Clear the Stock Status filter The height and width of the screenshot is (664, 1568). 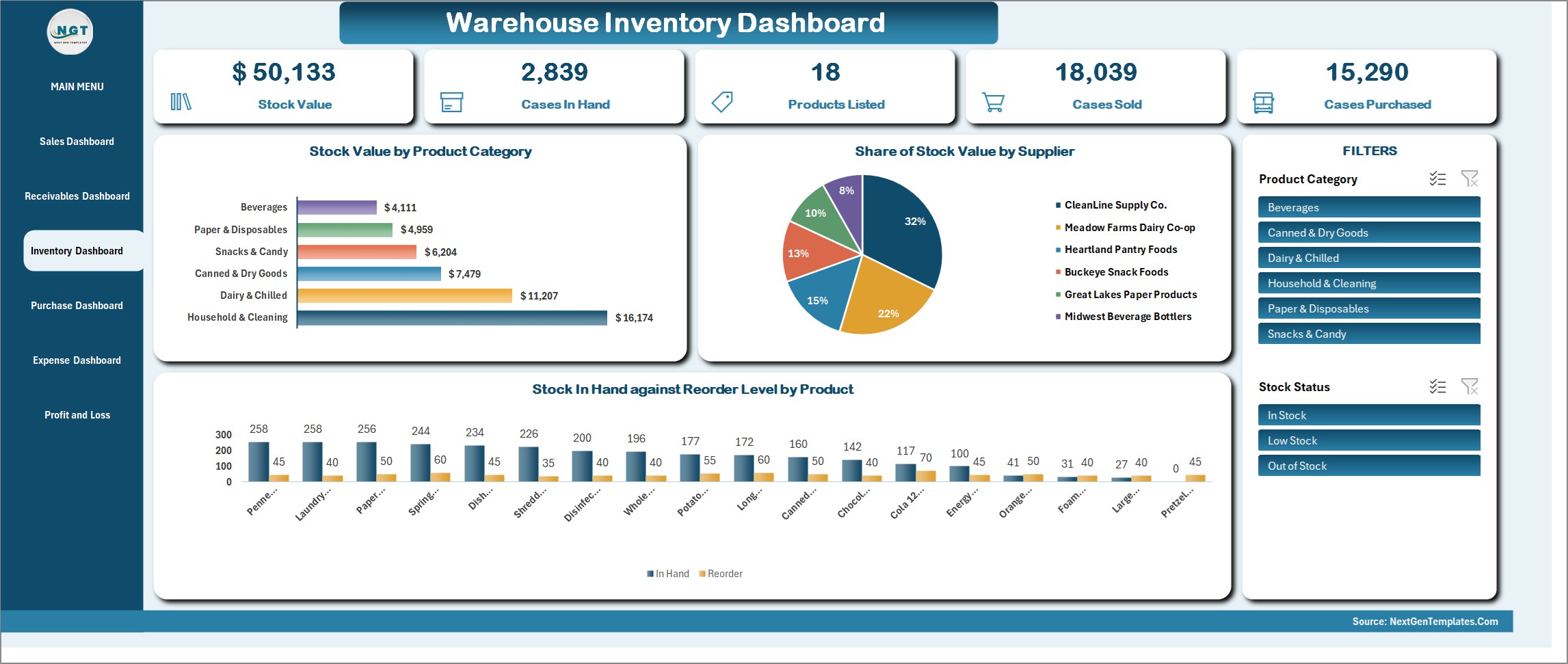pyautogui.click(x=1470, y=386)
